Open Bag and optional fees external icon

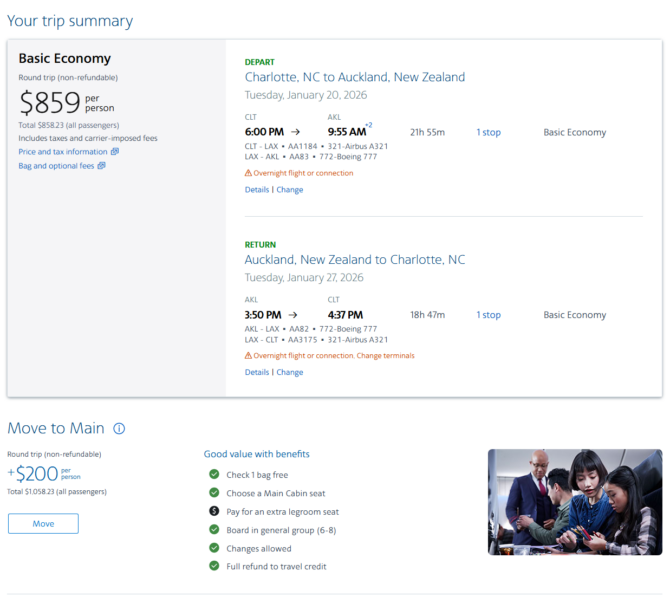pyautogui.click(x=101, y=166)
